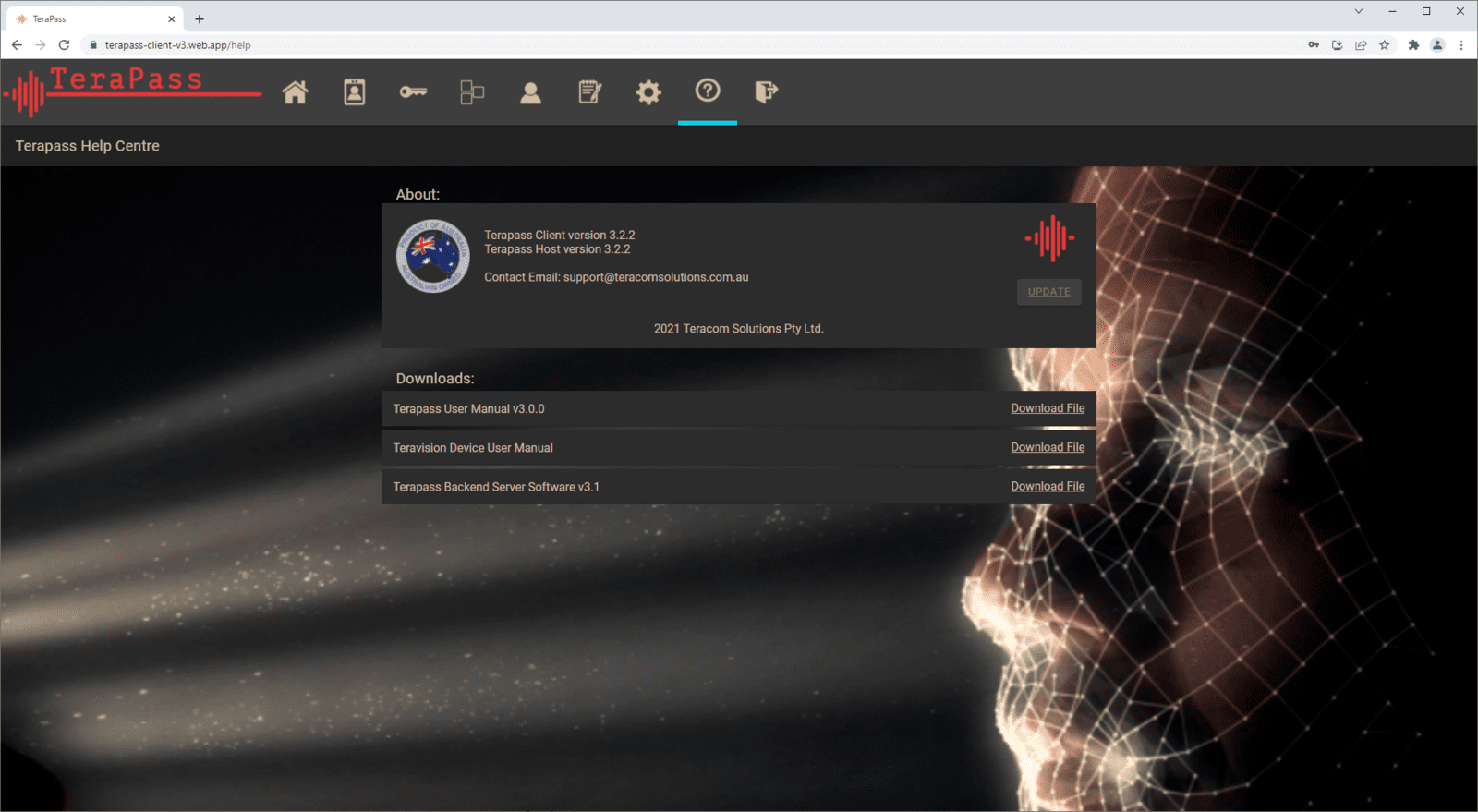Bookmark the page with star icon
This screenshot has height=812, width=1478.
pyautogui.click(x=1384, y=44)
